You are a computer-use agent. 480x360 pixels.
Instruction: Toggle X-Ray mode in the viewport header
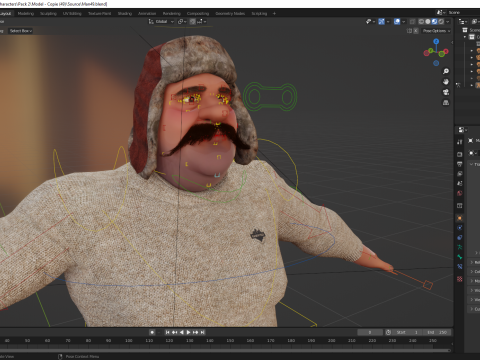(413, 22)
